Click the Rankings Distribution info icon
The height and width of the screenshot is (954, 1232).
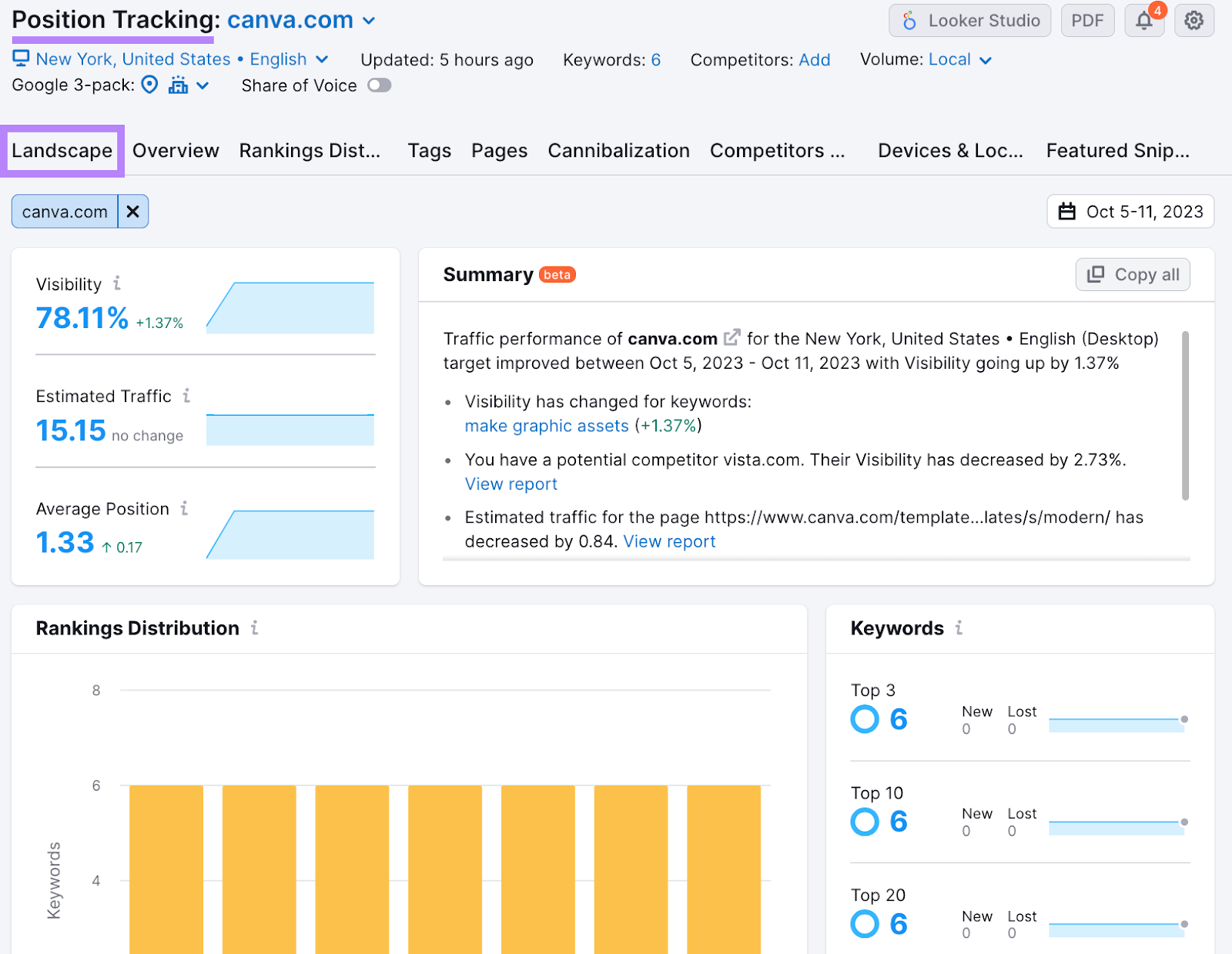(254, 628)
